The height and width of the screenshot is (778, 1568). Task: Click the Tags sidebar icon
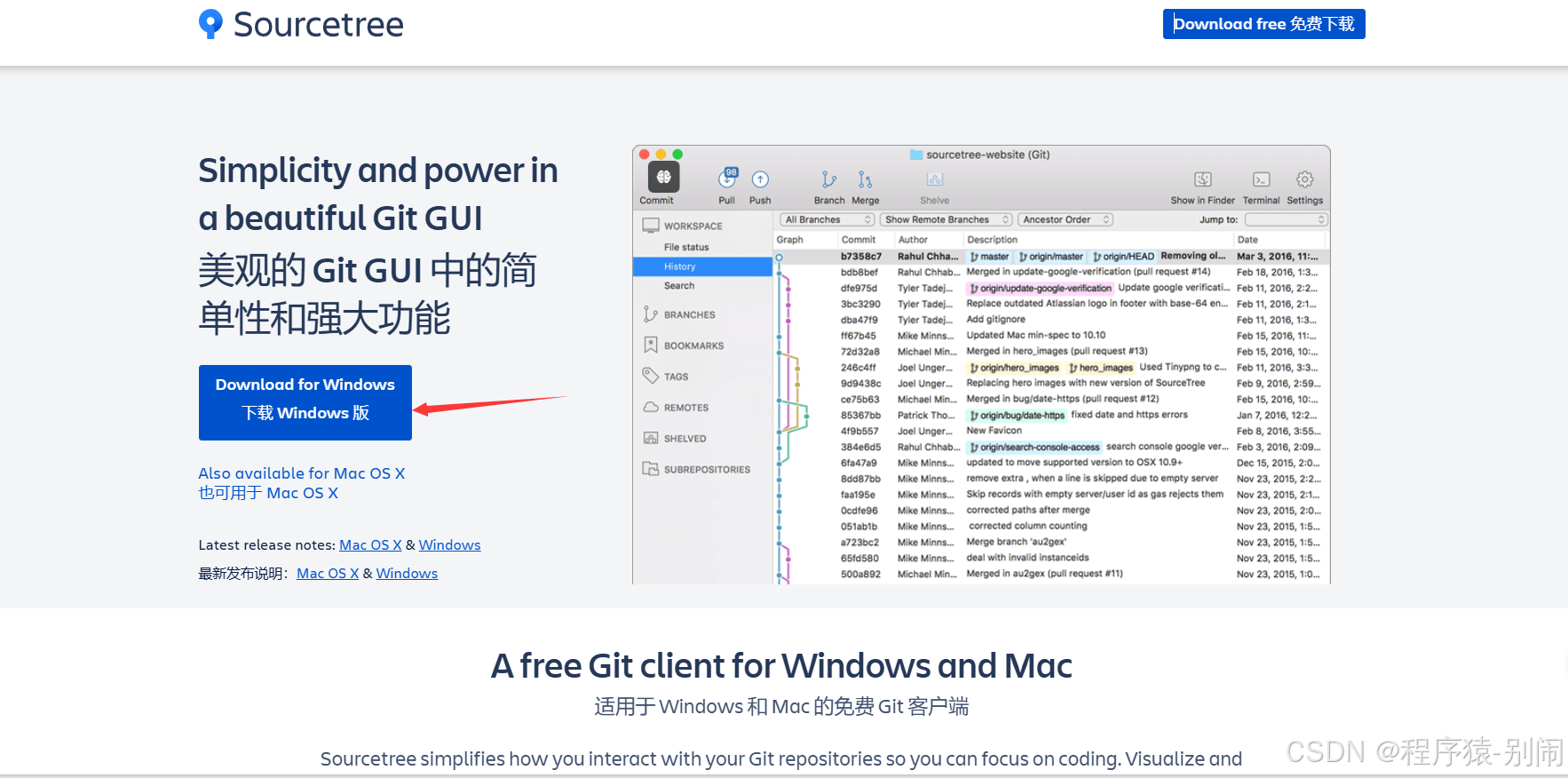click(651, 376)
